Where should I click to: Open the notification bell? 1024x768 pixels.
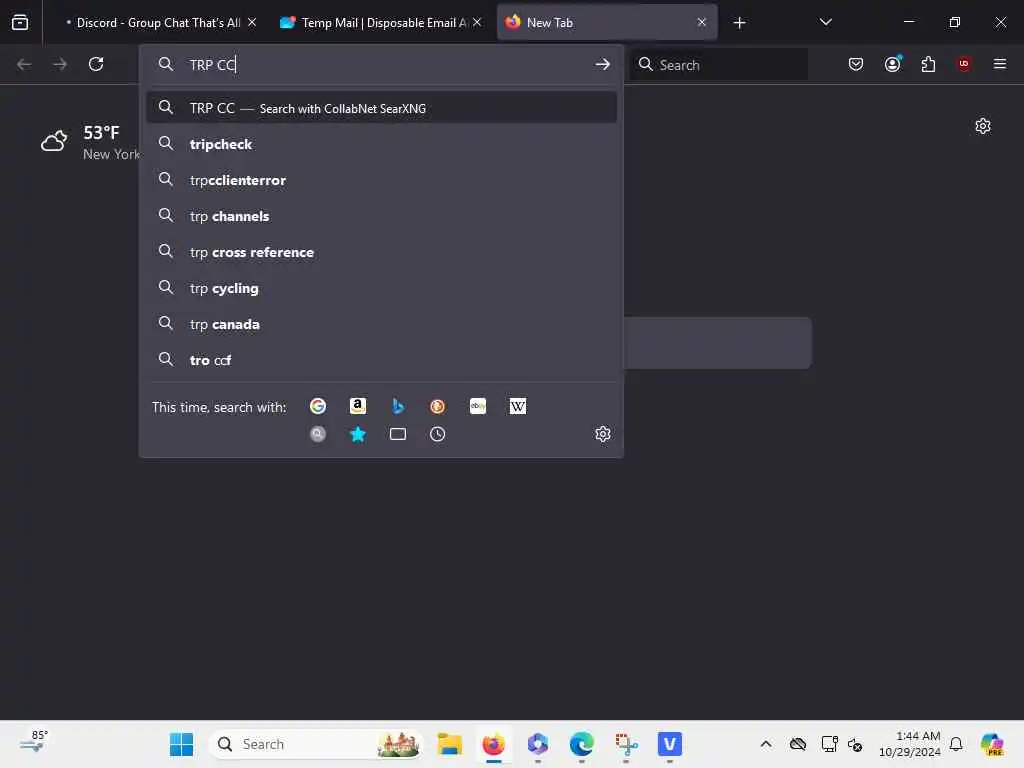point(956,744)
